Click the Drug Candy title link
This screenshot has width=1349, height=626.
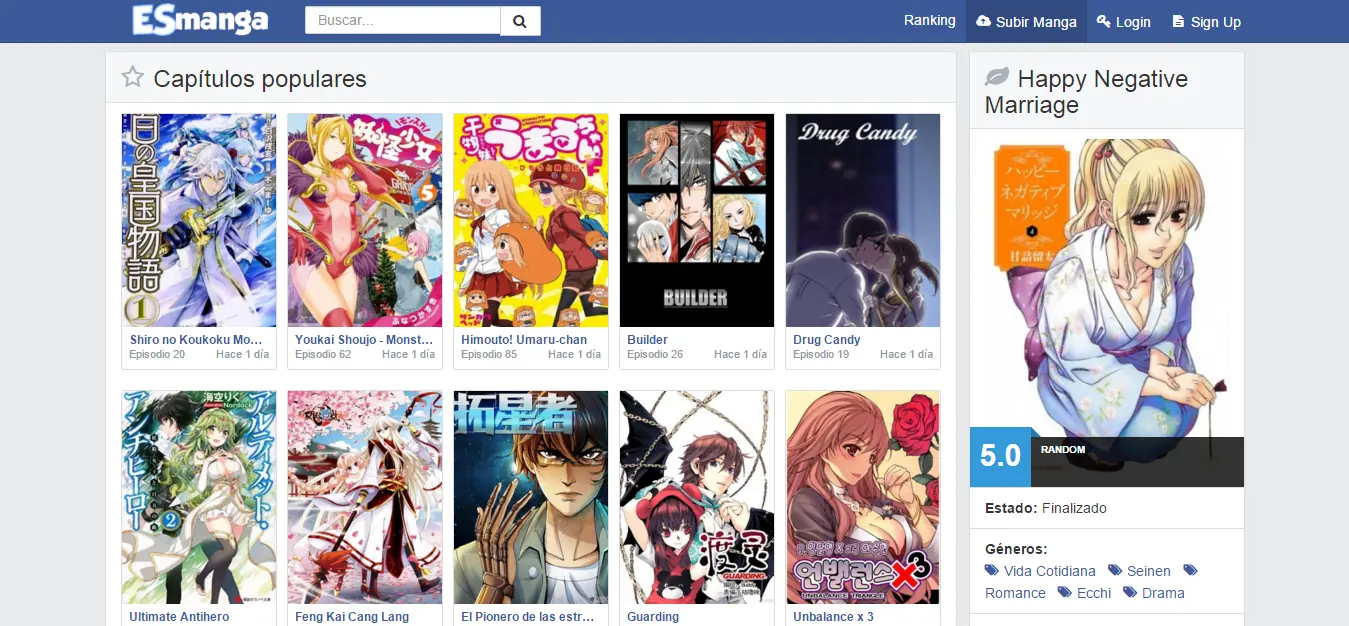(x=827, y=340)
